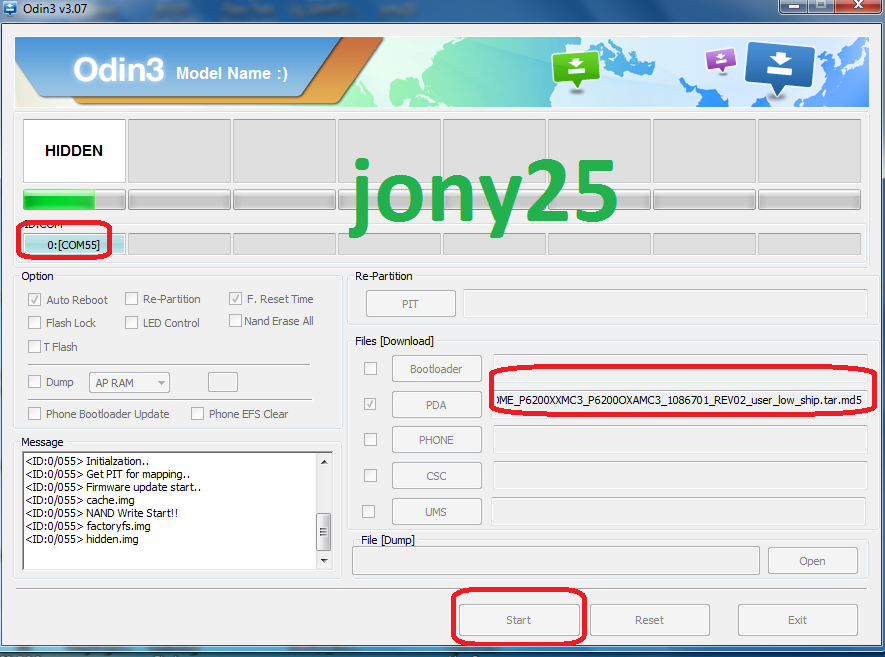Viewport: 885px width, 657px height.
Task: Click the Reset button
Action: [x=650, y=620]
